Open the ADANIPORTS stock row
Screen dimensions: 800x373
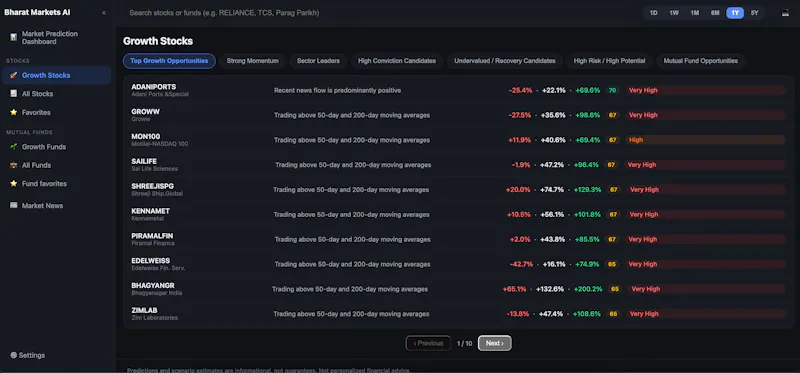458,90
